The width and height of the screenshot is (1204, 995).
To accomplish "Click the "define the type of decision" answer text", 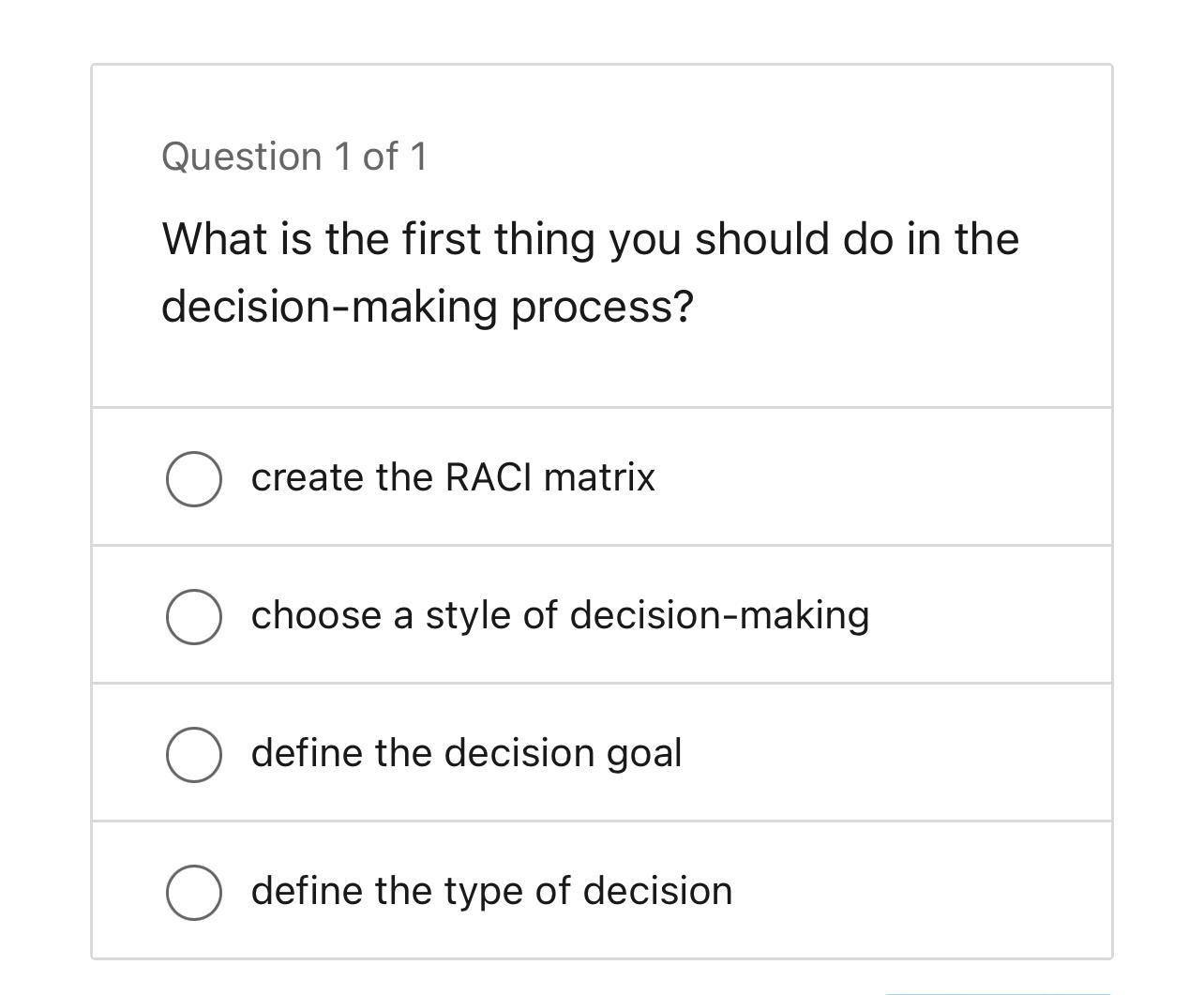I will click(491, 891).
